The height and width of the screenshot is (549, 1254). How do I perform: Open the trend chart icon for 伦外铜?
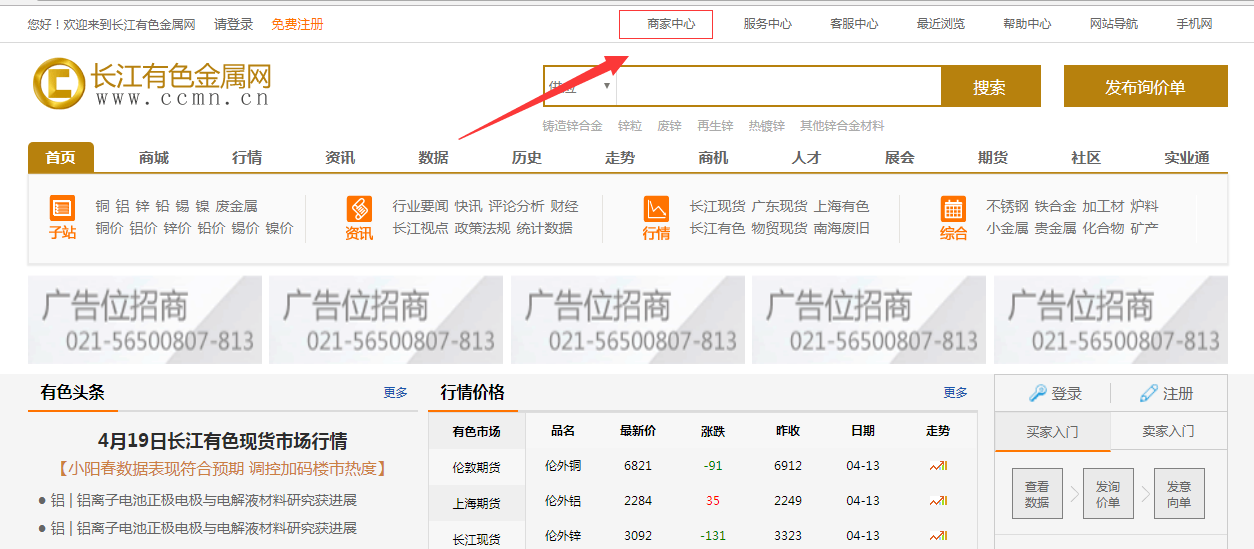(x=937, y=466)
